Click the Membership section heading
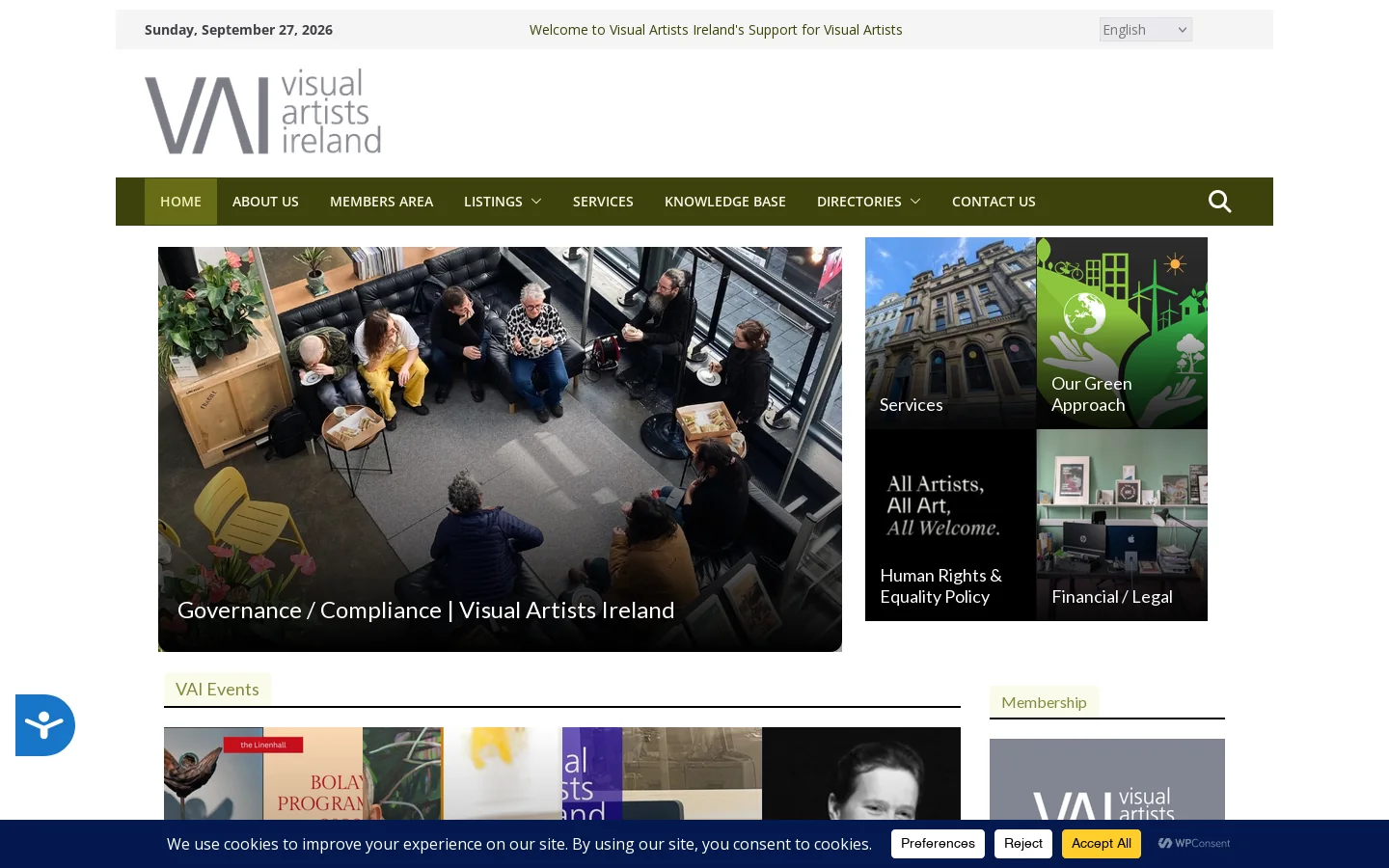 coord(1044,702)
